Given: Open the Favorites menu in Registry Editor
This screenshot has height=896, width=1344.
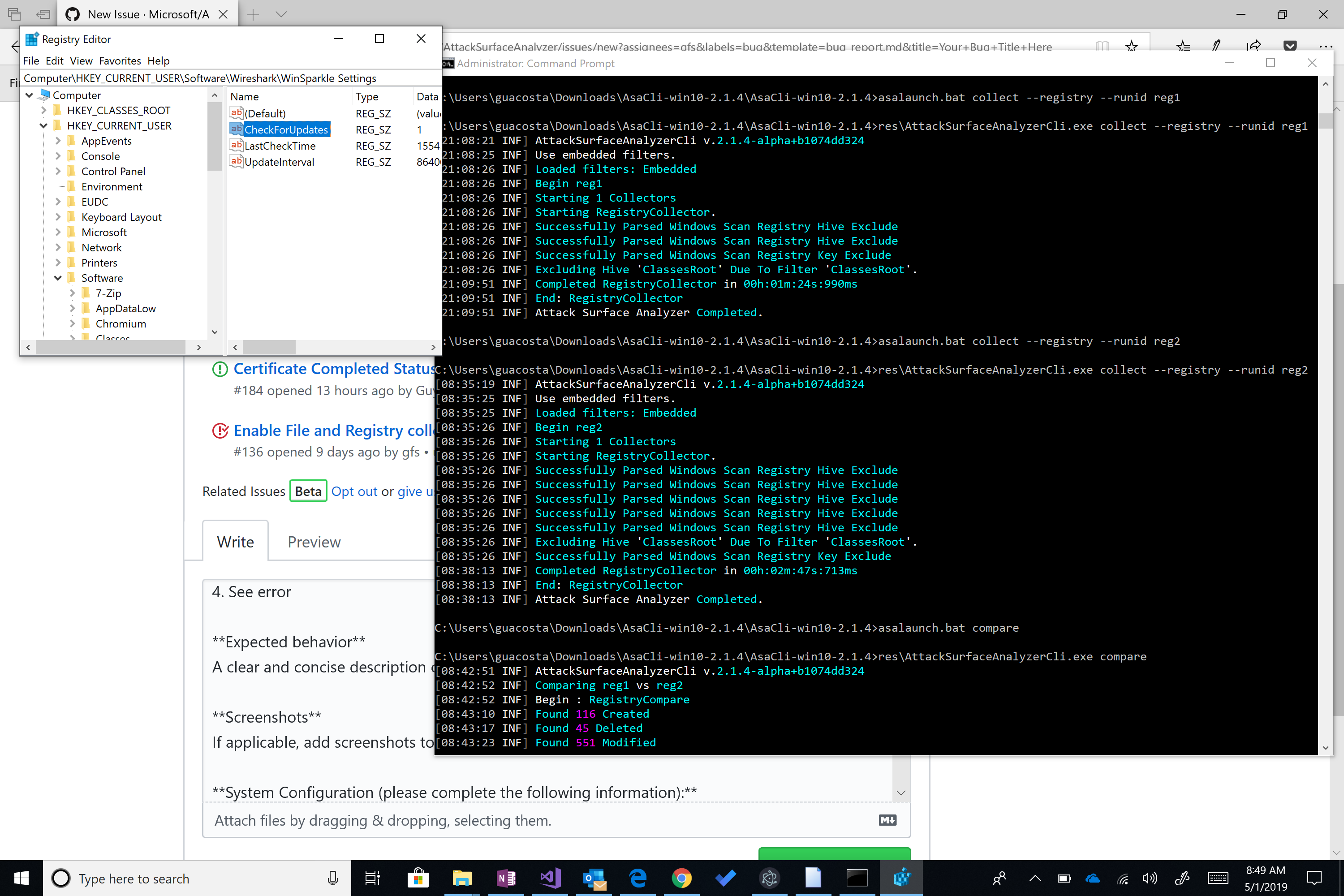Looking at the screenshot, I should 120,60.
